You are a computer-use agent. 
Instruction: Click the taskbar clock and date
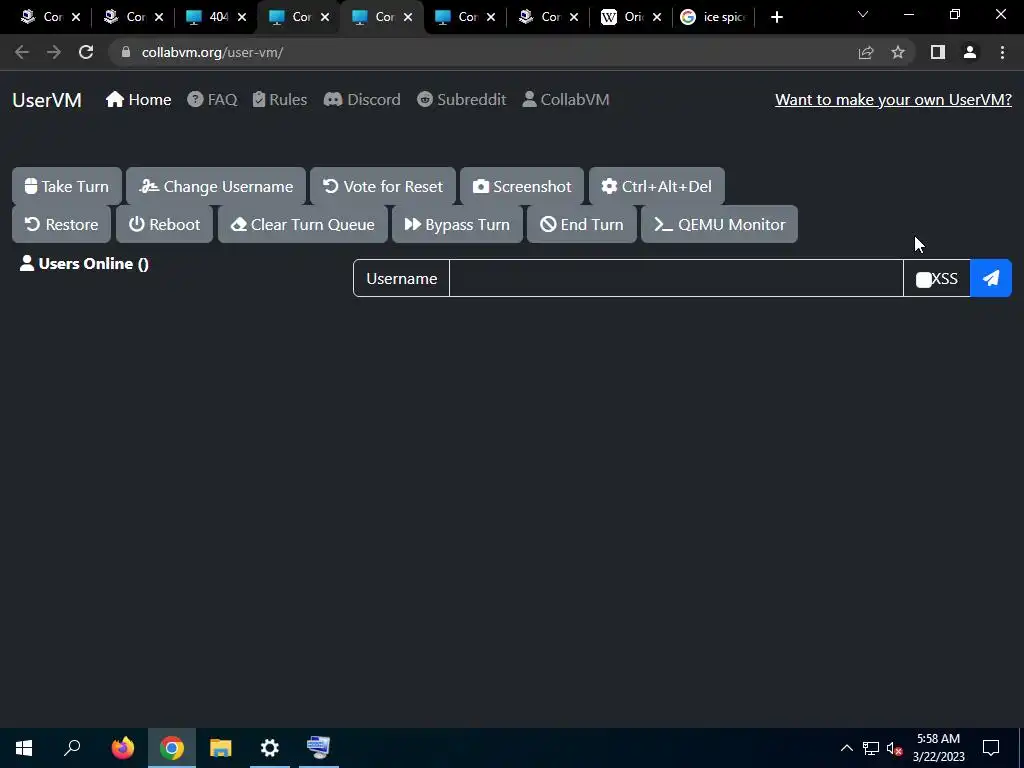938,748
